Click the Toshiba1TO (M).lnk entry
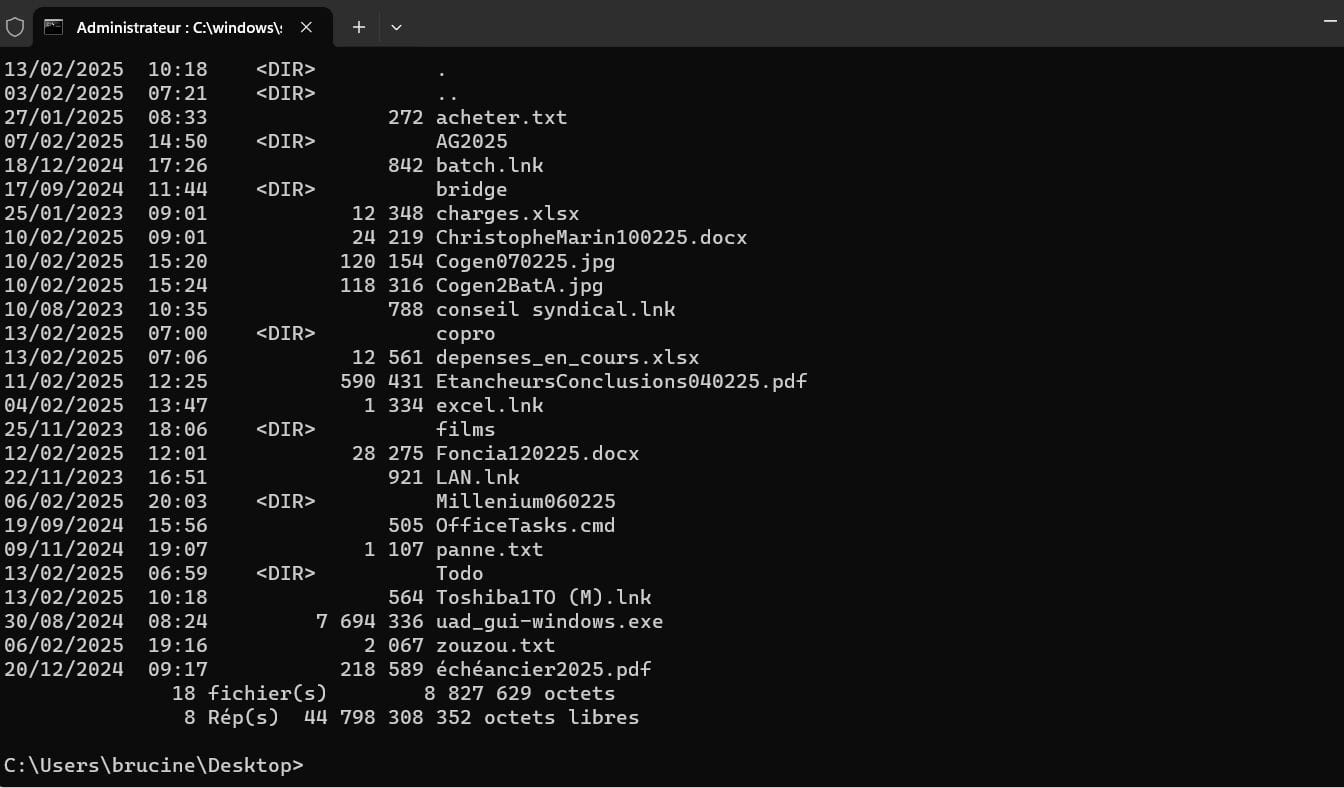Screen dimensions: 1344x788 (x=543, y=597)
